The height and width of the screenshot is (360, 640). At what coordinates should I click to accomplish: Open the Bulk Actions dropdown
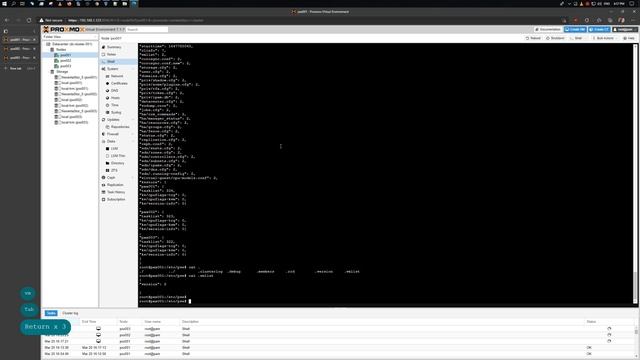(x=605, y=38)
